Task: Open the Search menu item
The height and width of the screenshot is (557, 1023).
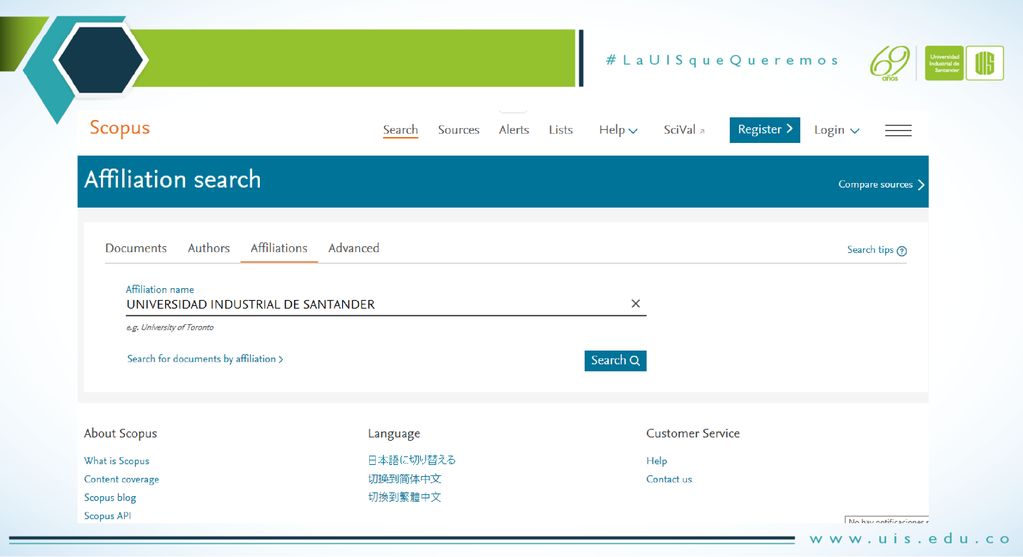Action: click(x=400, y=130)
